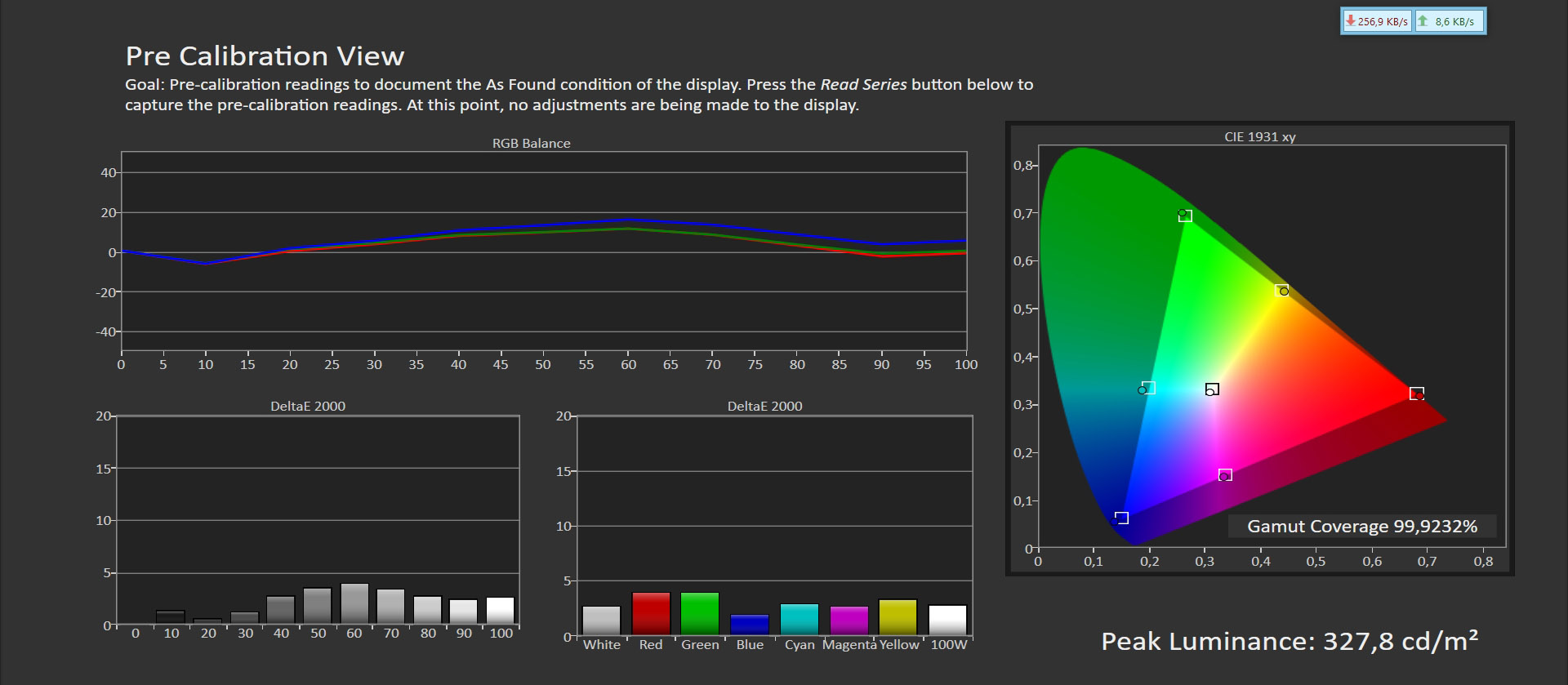Click the 30 bar in grayscale DeltaE chart

click(244, 618)
